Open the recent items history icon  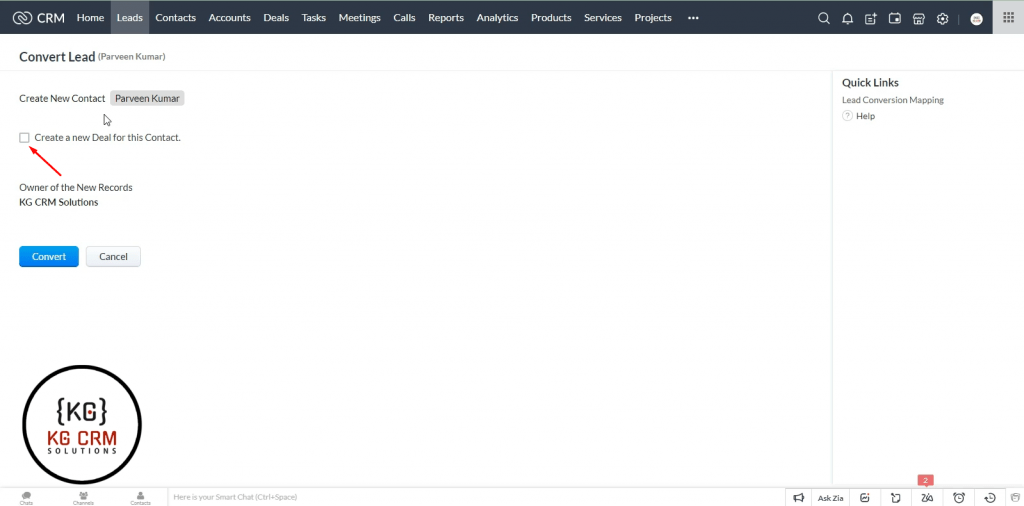tap(989, 498)
